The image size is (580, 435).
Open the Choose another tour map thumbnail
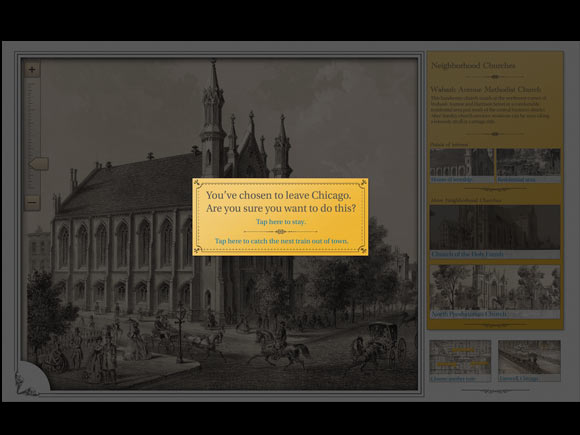tap(460, 357)
